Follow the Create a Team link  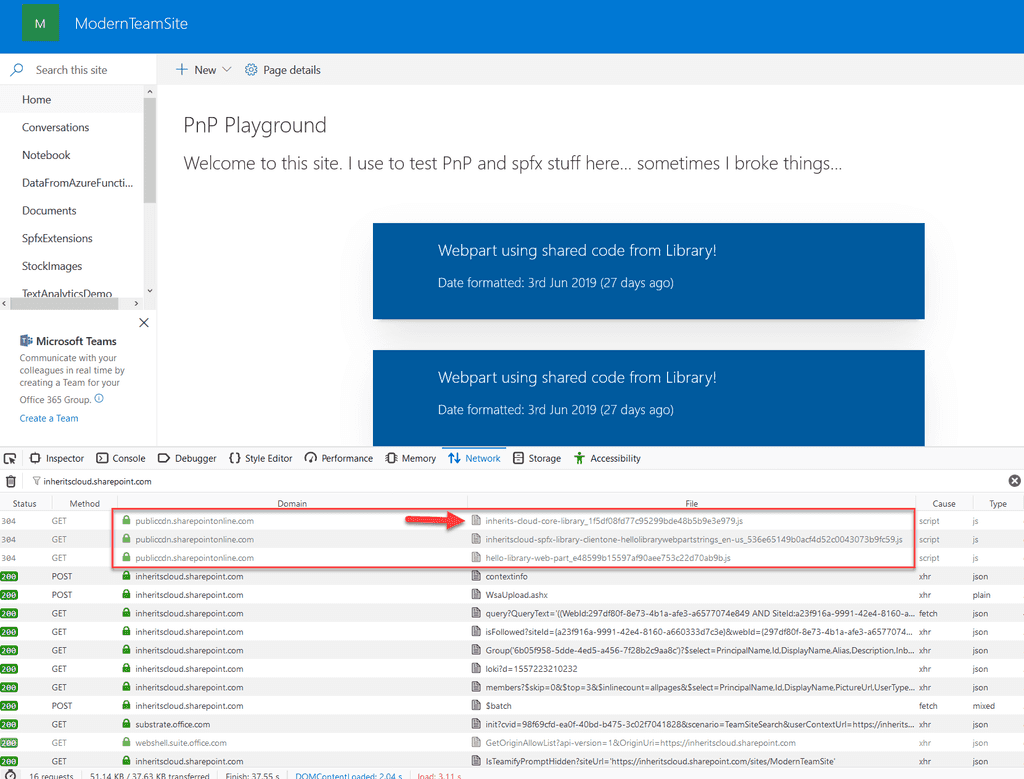pos(49,418)
